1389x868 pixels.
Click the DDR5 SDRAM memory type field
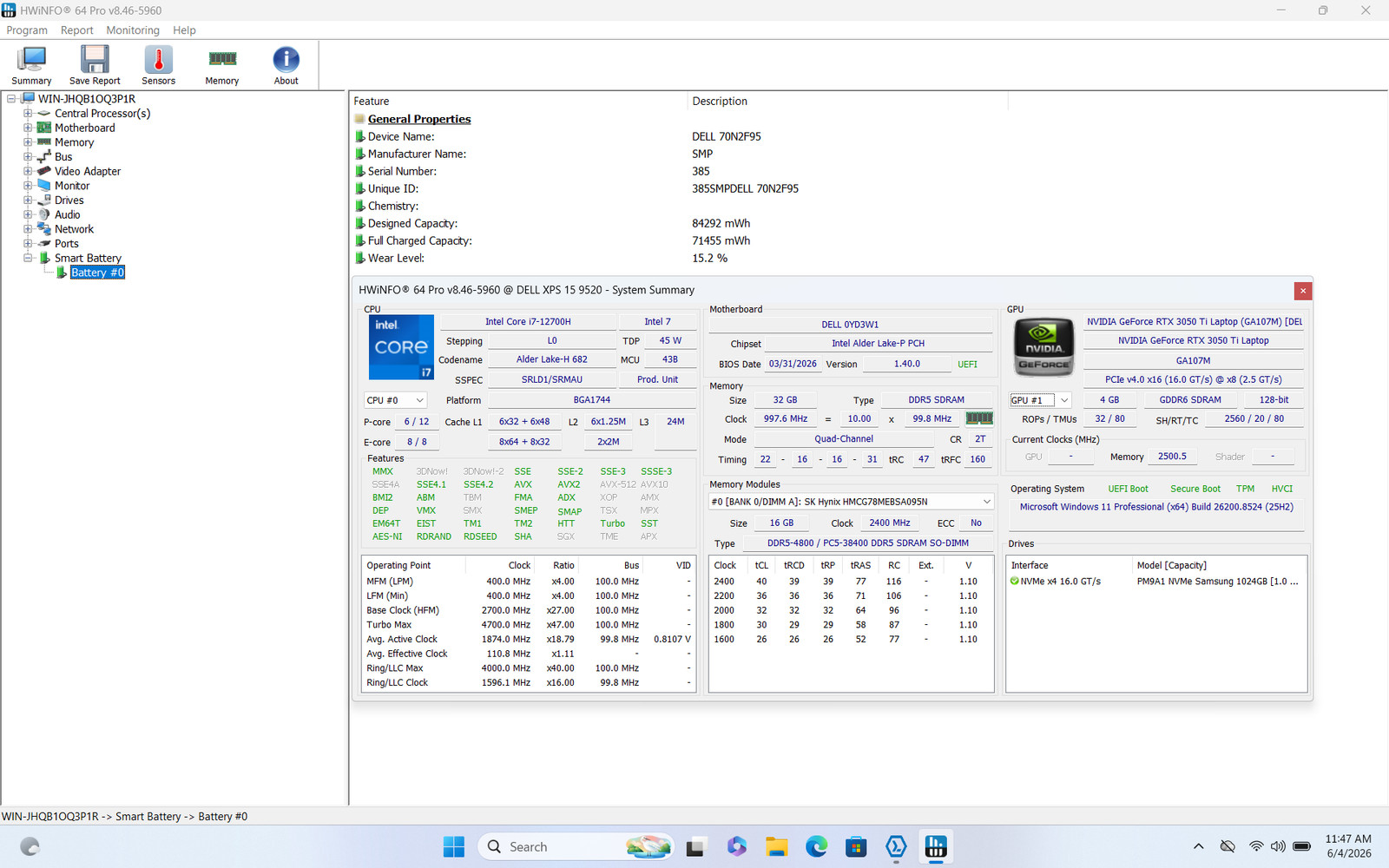pos(936,400)
